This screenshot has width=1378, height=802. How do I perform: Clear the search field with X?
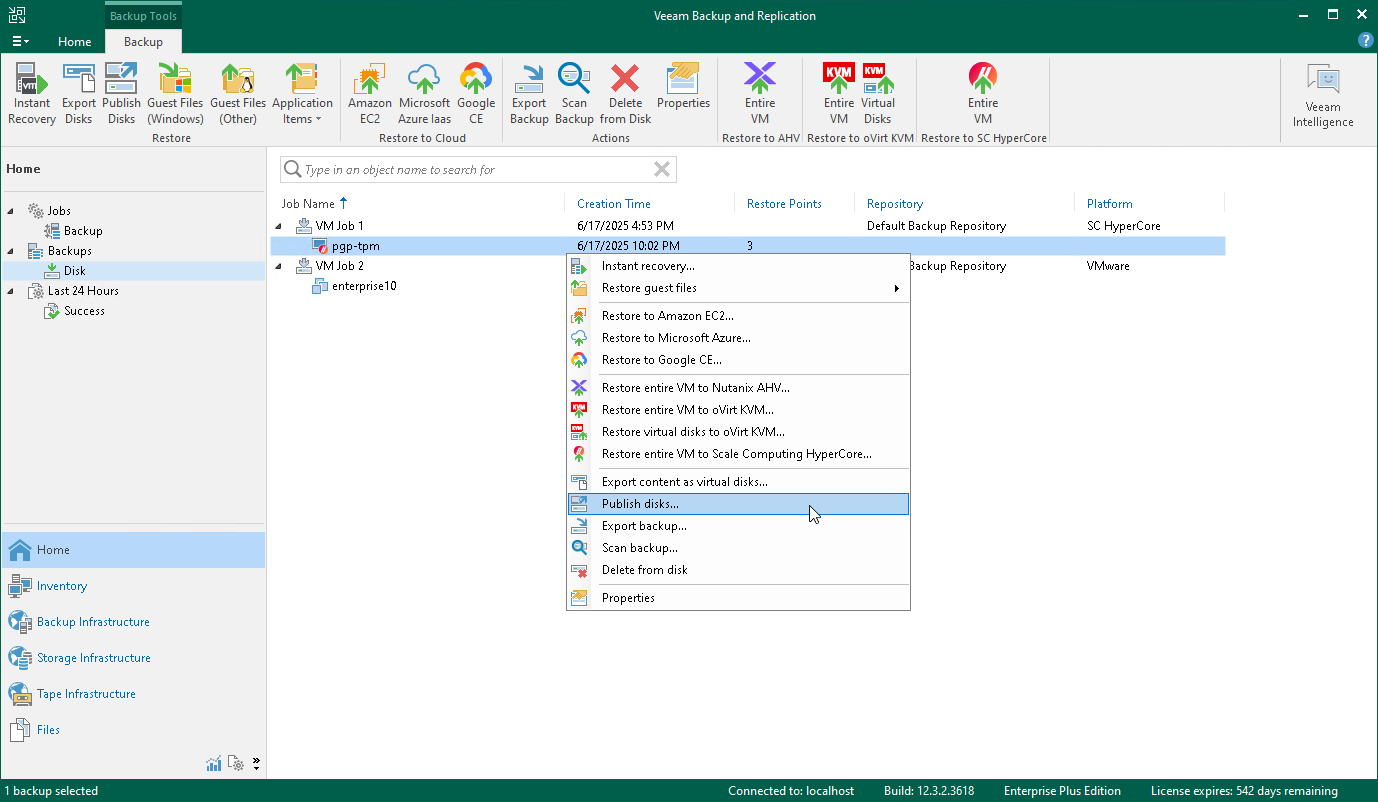point(662,170)
